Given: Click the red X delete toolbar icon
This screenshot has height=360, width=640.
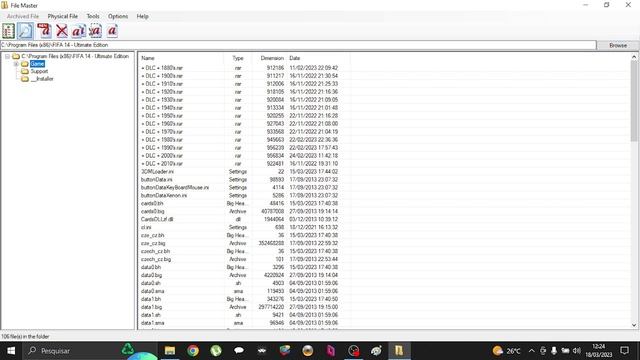Looking at the screenshot, I should point(62,31).
